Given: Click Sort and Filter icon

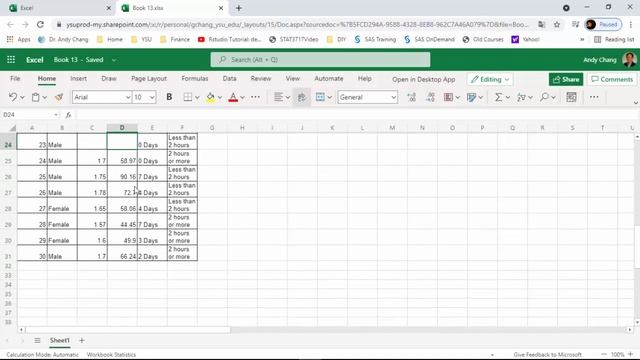Looking at the screenshot, I should (x=521, y=97).
